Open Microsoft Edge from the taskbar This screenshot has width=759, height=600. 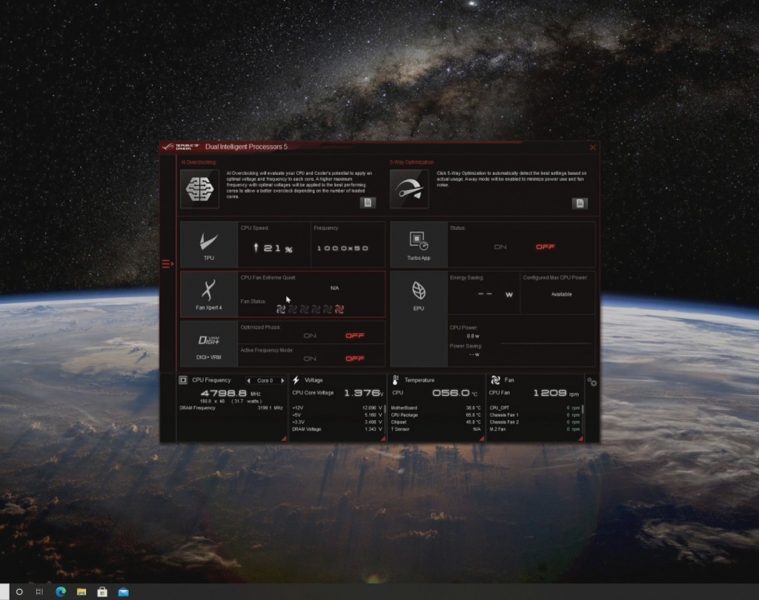coord(61,591)
